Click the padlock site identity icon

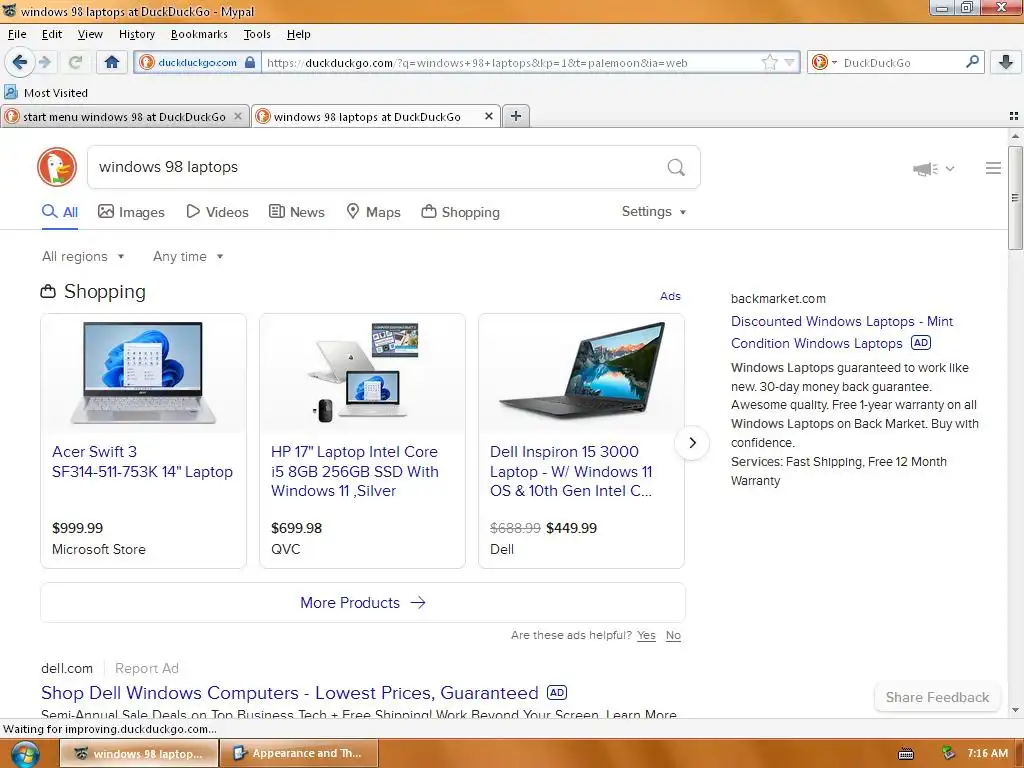point(249,63)
